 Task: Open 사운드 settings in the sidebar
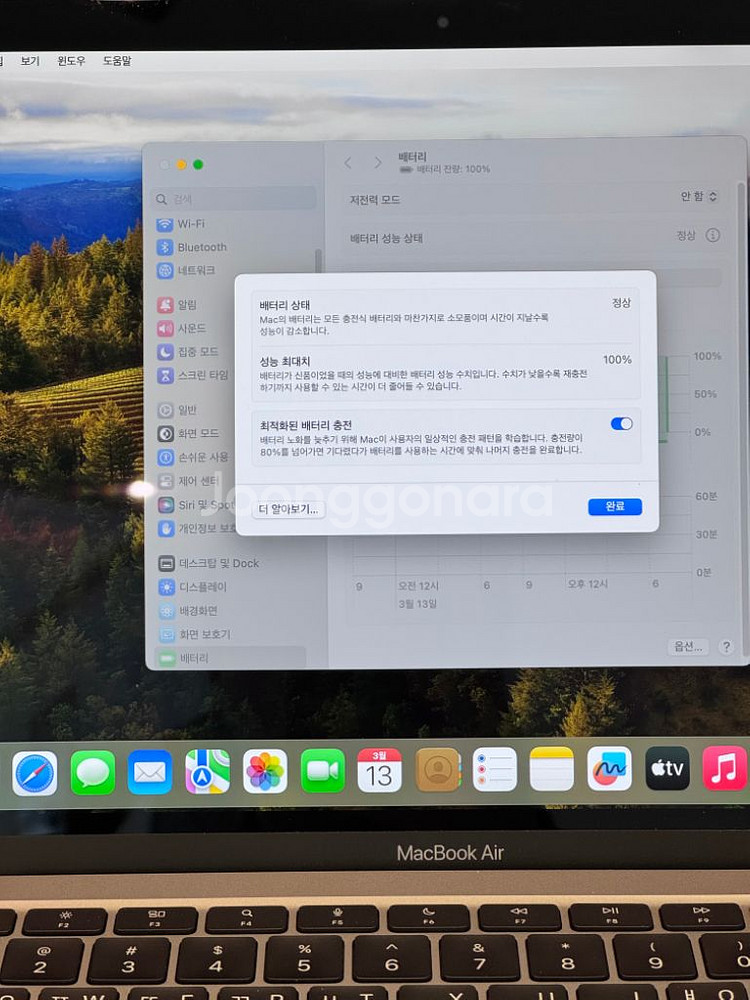182,328
